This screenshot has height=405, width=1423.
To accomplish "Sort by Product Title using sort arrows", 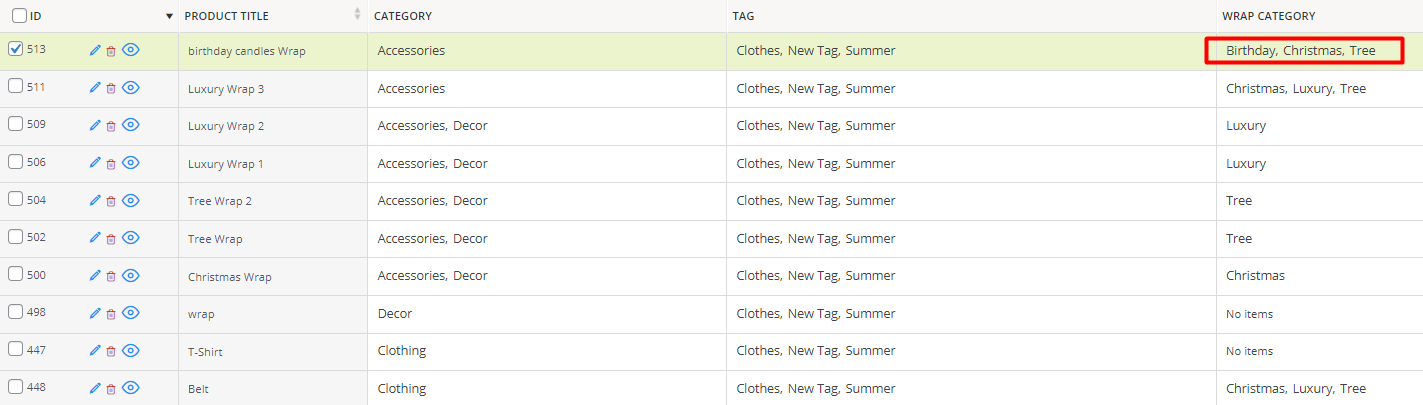I will 357,15.
